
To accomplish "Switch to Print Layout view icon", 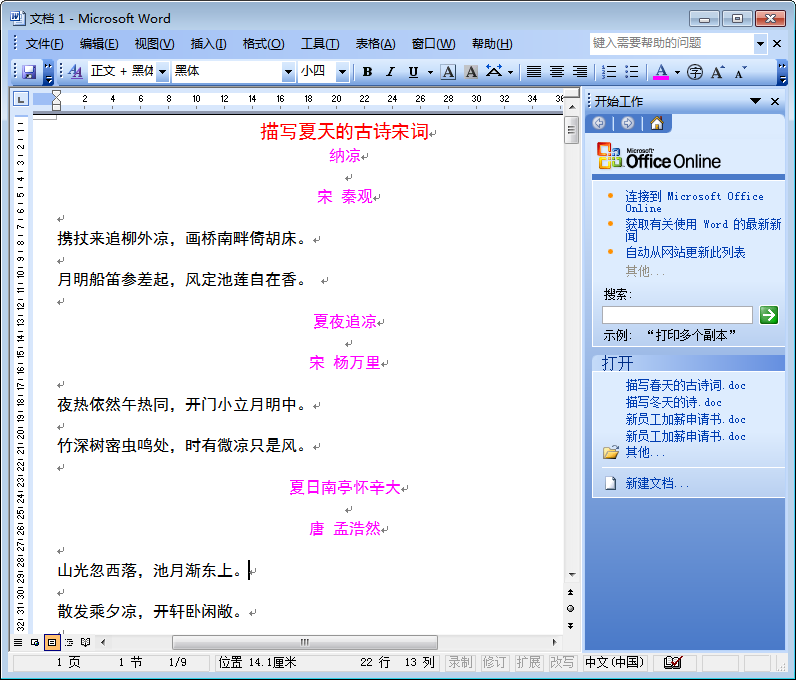I will coord(52,642).
